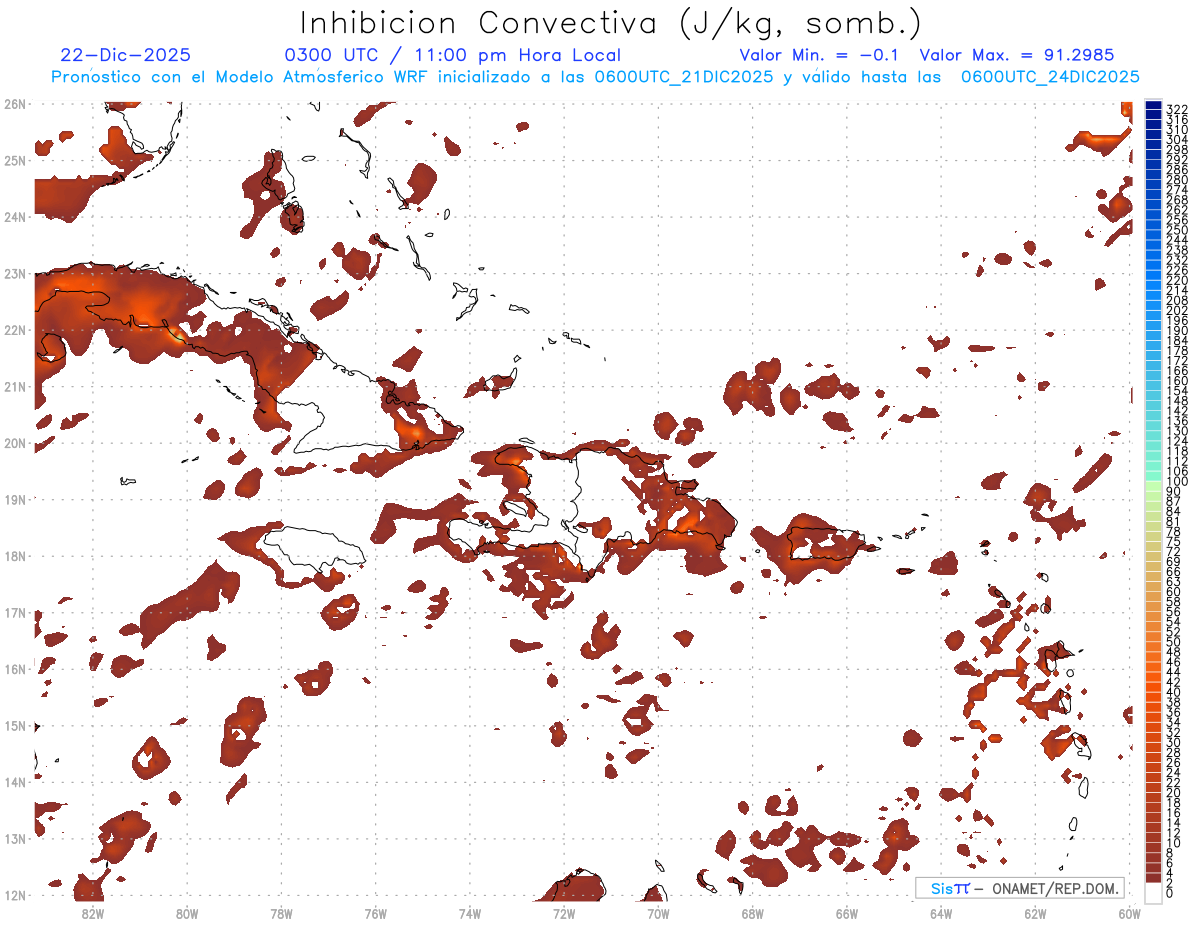Click the '26N' latitude axis label
Image resolution: width=1200 pixels, height=927 pixels.
click(x=14, y=104)
